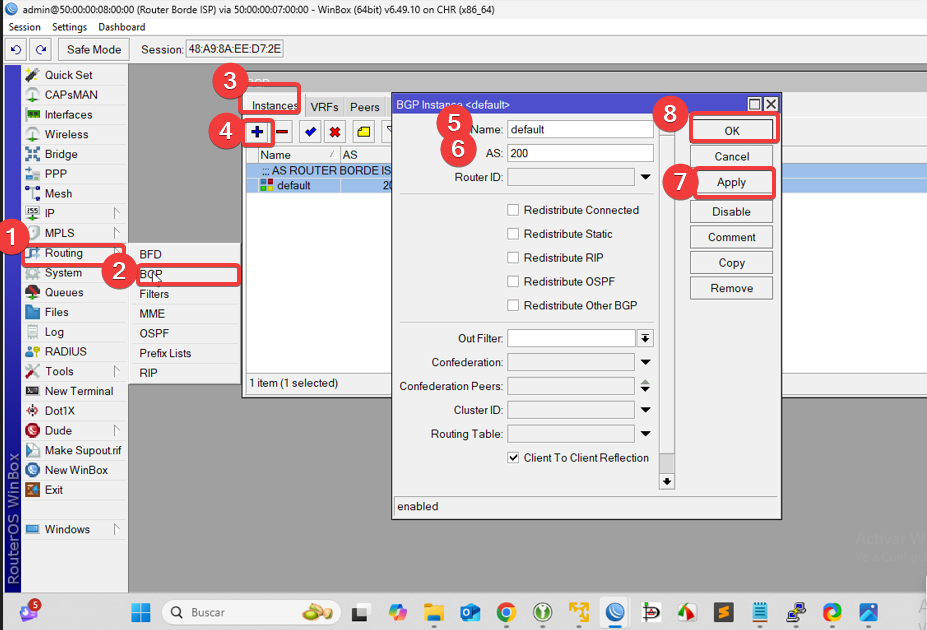Click the red X disable icon
The width and height of the screenshot is (927, 630).
(x=335, y=132)
